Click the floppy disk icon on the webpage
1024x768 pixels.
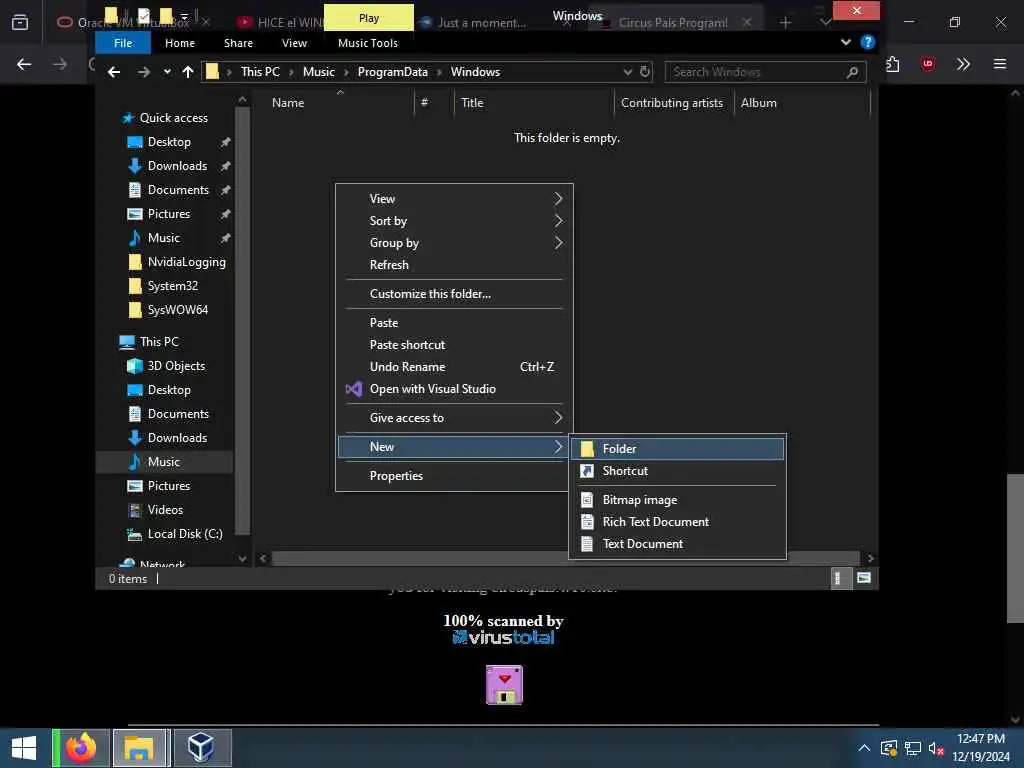(x=504, y=685)
